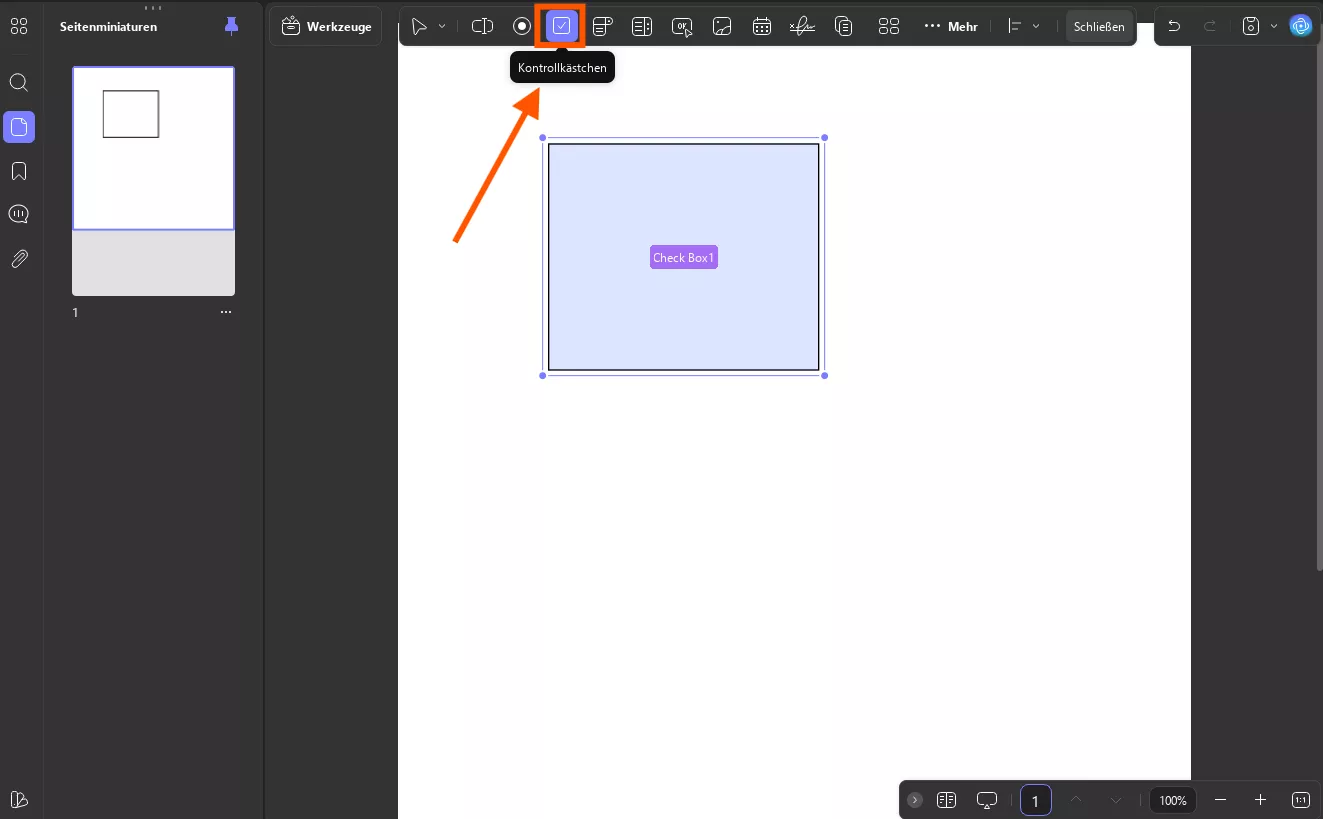Expand the save options dropdown arrow

[1274, 27]
